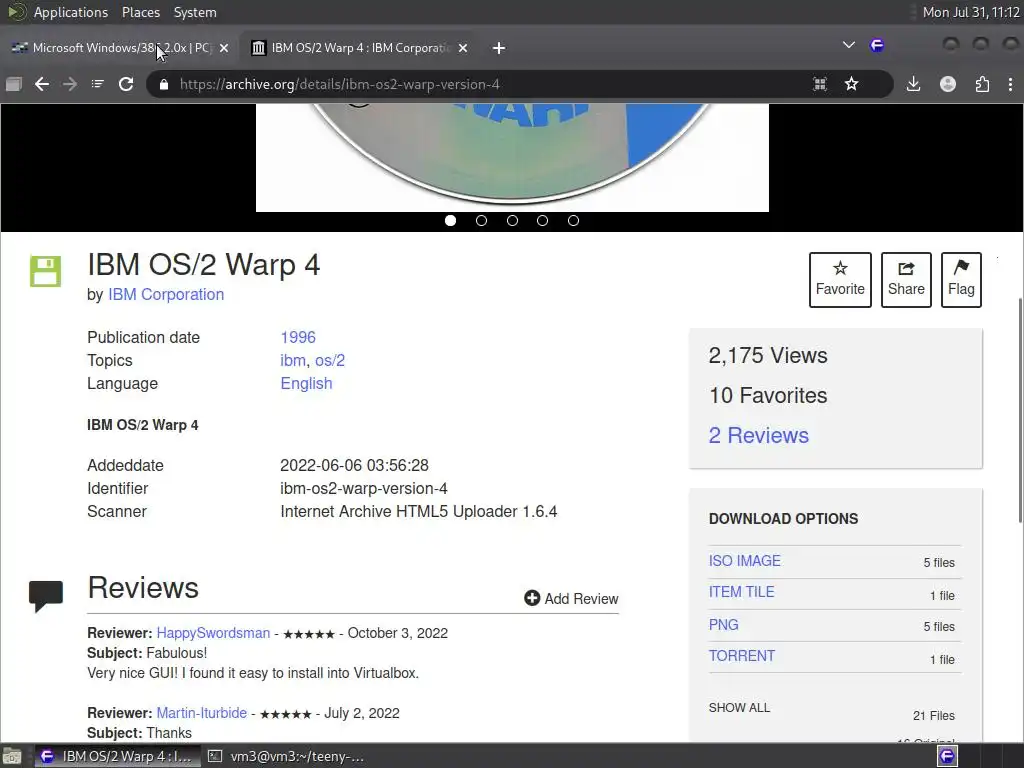
Task: Click the taskbar show desktop icon
Action: click(12, 756)
